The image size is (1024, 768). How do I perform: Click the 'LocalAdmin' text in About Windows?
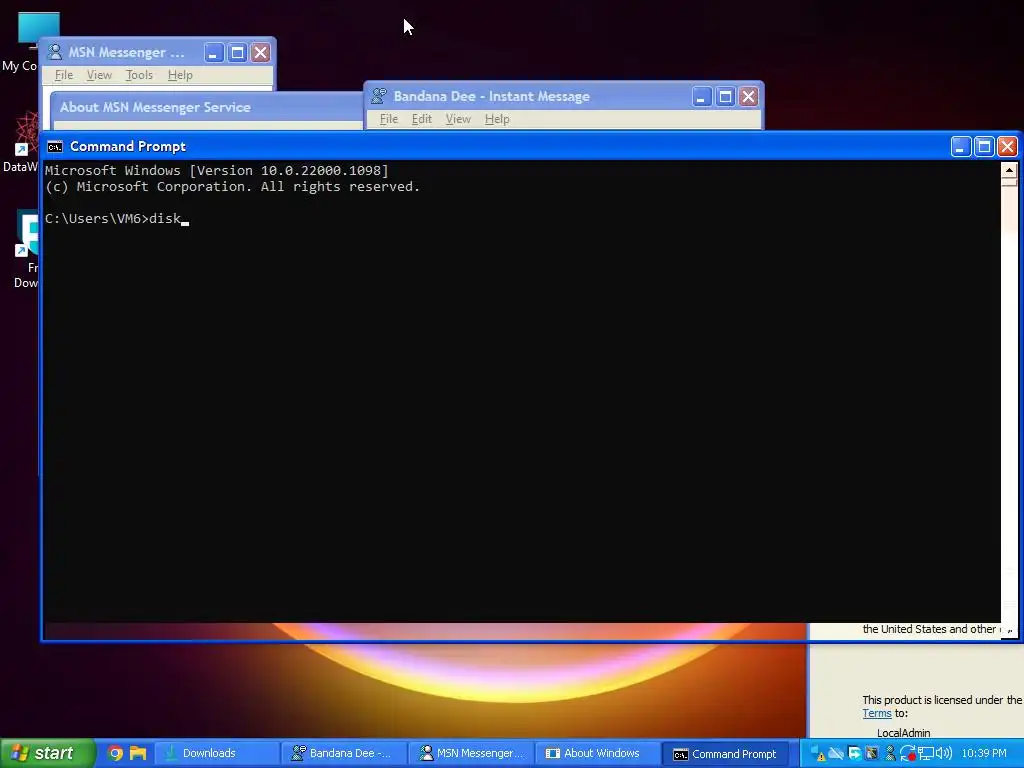pos(903,733)
